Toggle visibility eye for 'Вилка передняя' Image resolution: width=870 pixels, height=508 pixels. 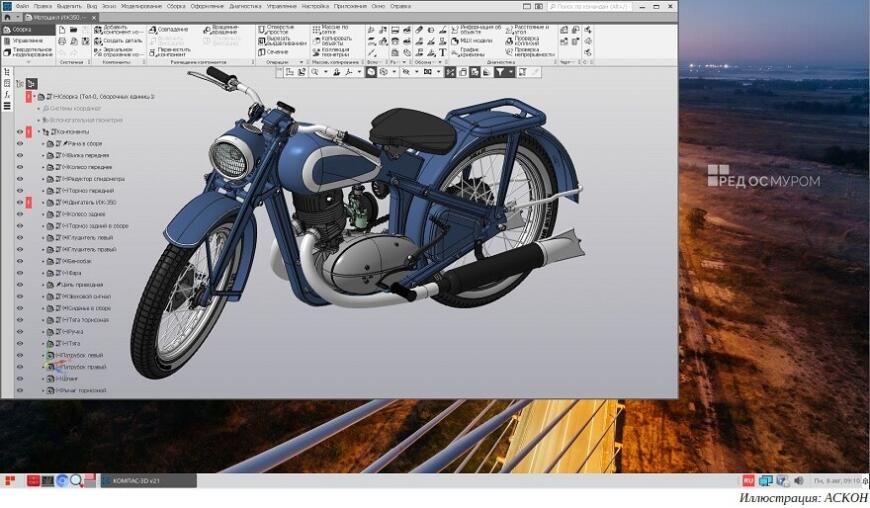tap(19, 155)
